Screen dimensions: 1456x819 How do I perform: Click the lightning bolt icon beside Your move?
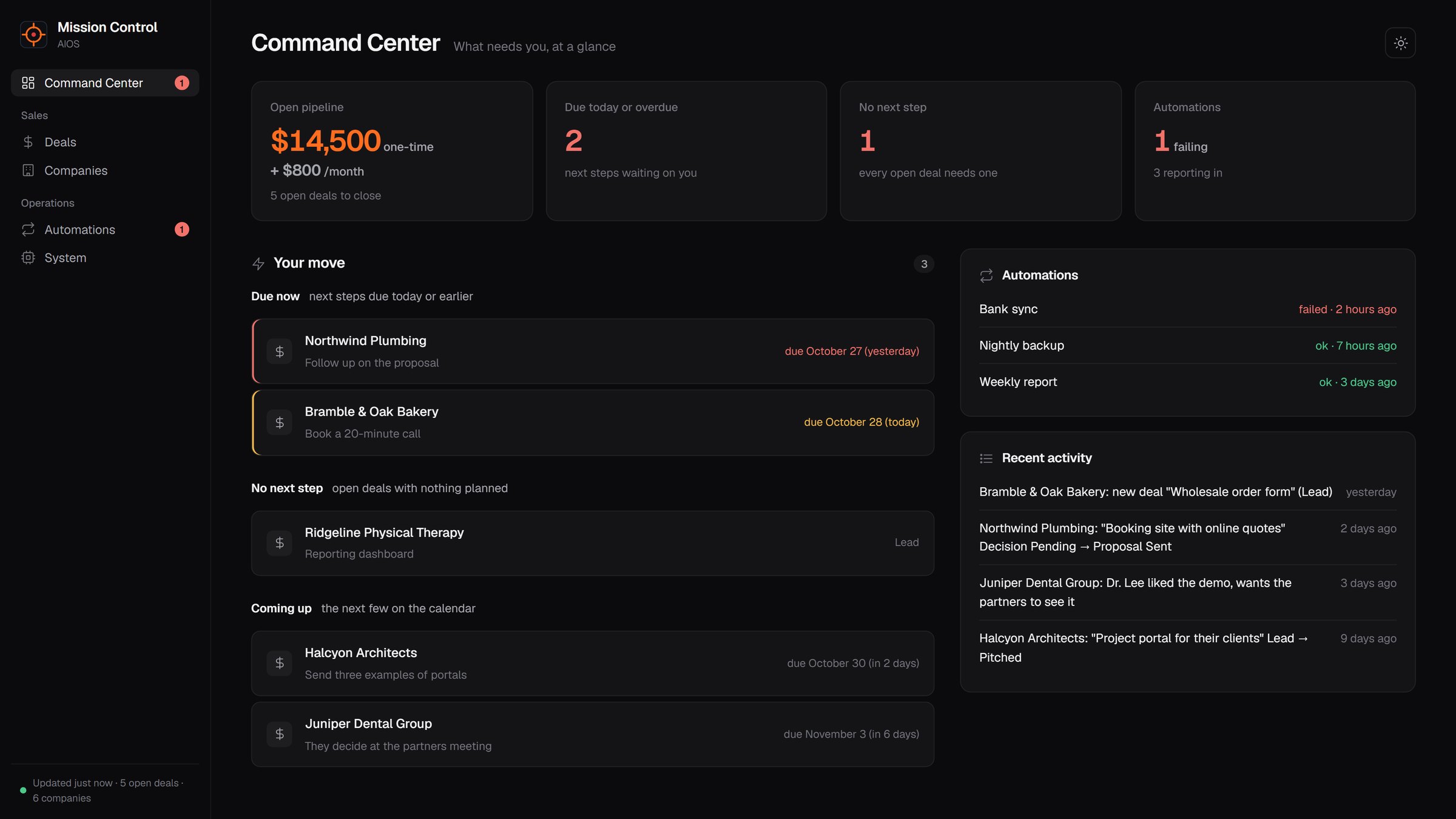[258, 264]
